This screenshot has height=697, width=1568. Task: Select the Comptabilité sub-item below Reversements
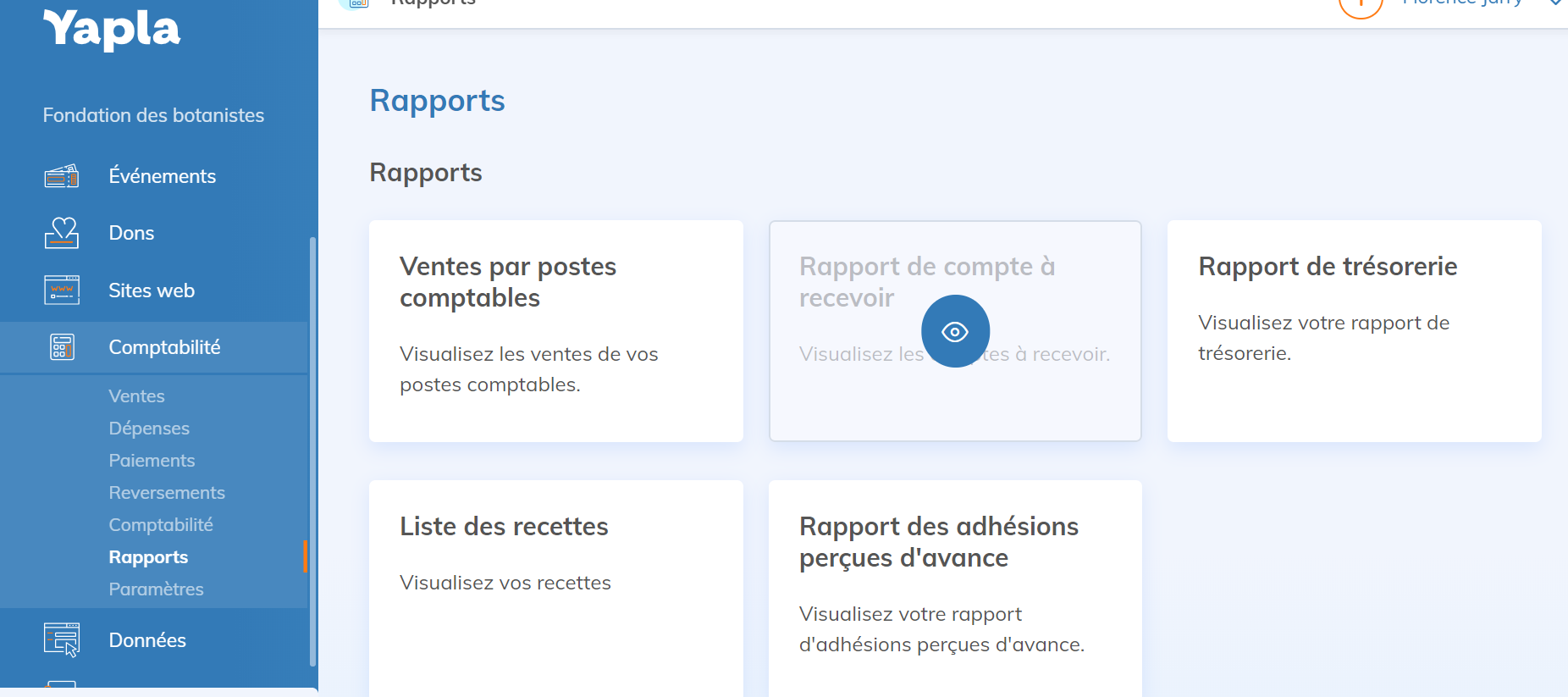coord(161,525)
